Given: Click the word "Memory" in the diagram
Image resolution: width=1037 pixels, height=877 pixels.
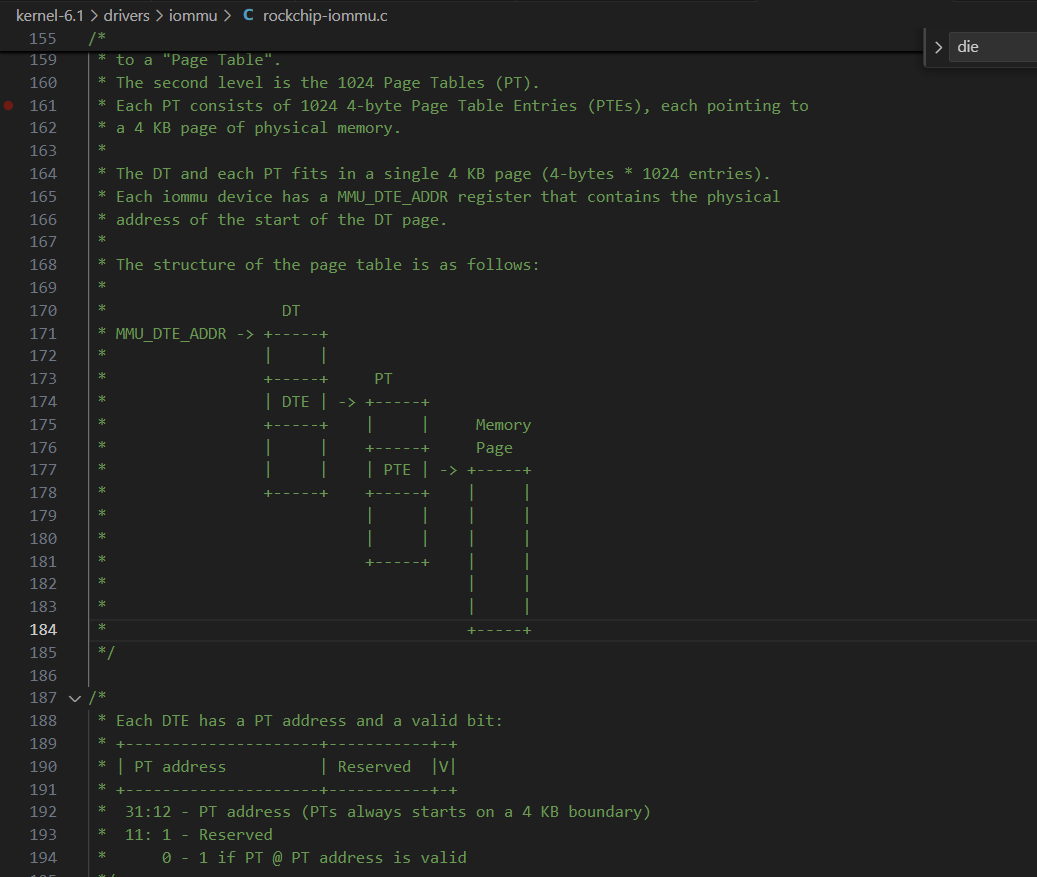Looking at the screenshot, I should (503, 425).
